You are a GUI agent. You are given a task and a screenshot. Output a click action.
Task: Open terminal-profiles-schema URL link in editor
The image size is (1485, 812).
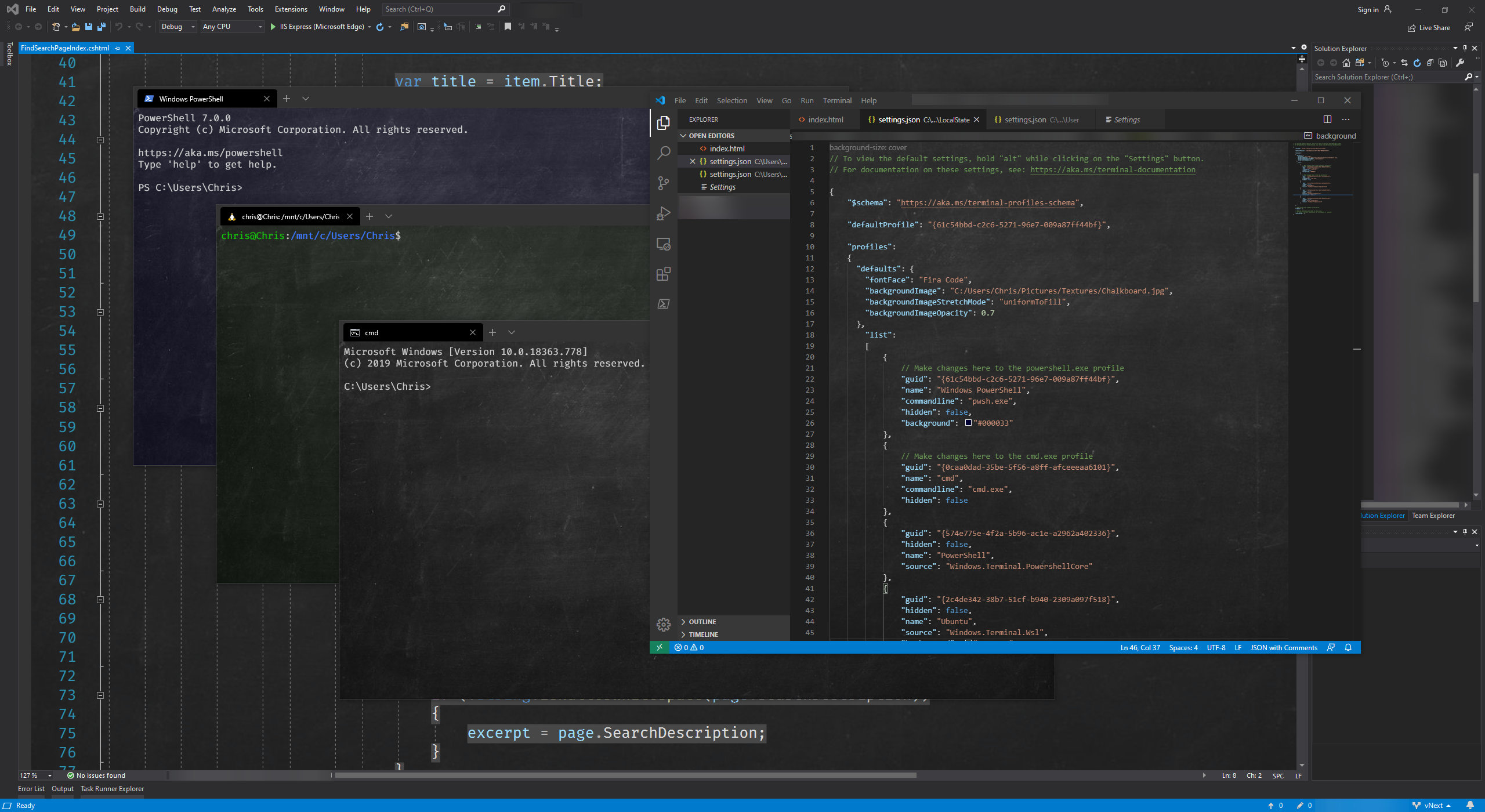click(987, 203)
